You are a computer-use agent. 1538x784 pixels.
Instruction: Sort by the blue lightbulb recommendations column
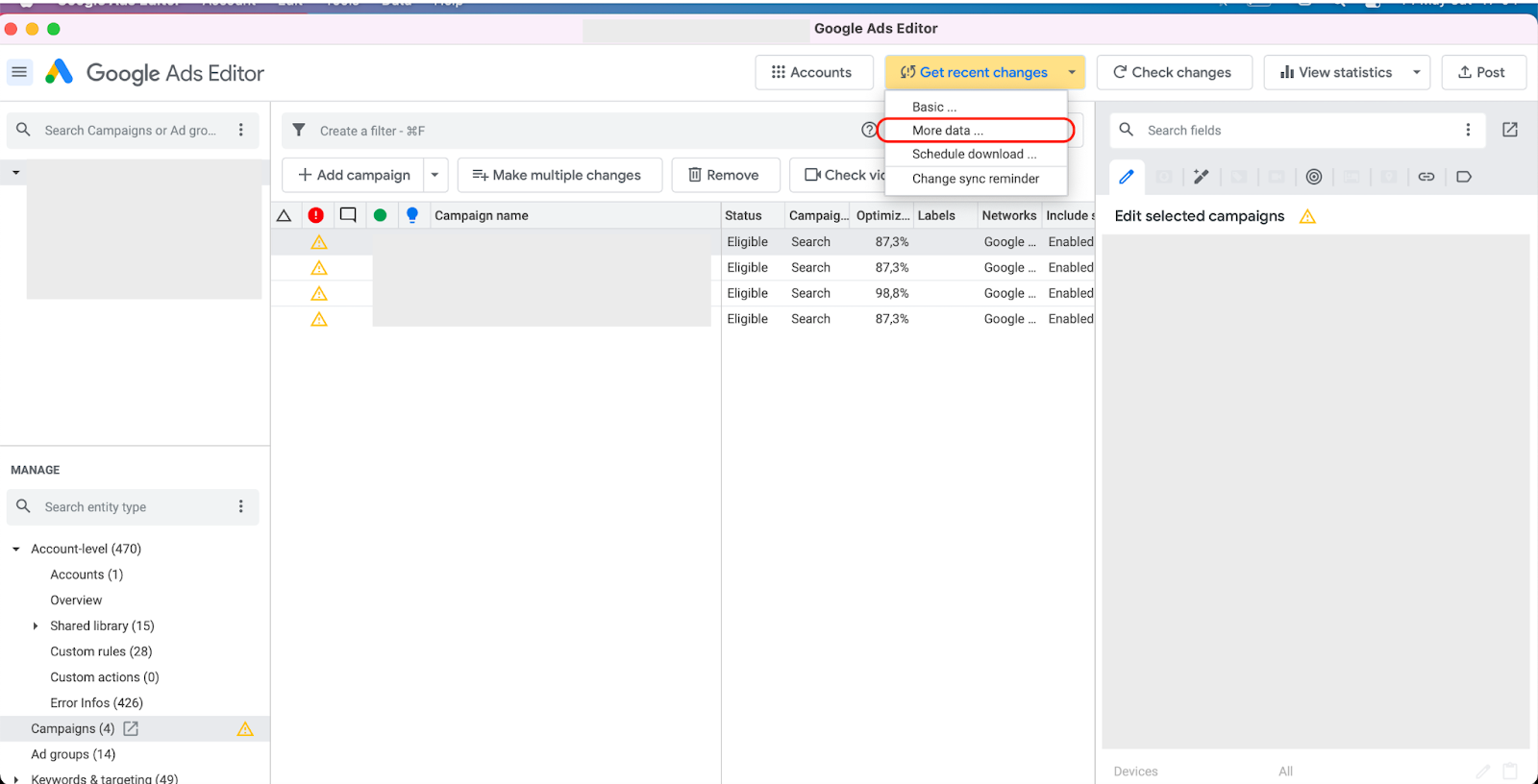412,215
